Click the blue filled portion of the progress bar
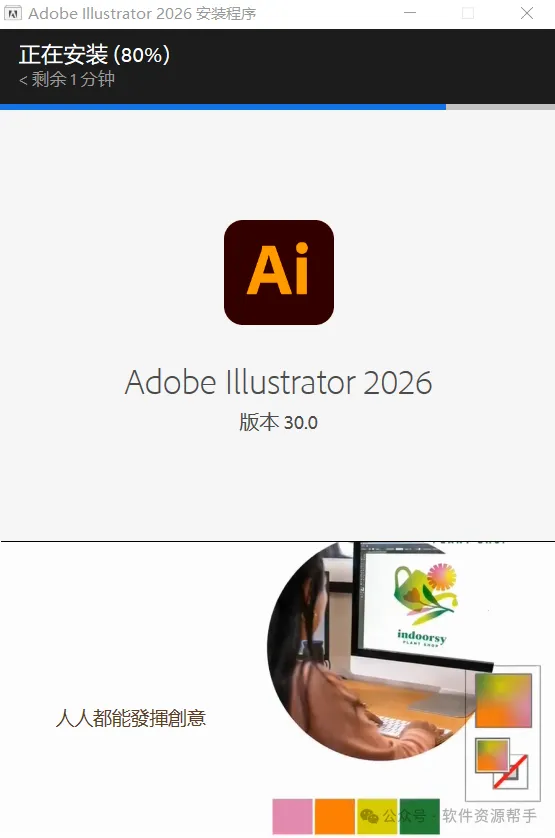 point(223,107)
